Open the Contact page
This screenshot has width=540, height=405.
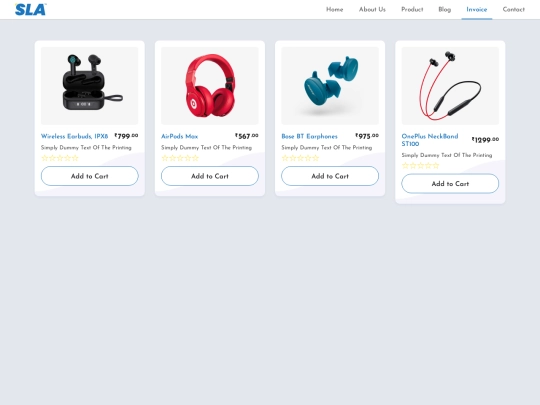[x=513, y=10]
